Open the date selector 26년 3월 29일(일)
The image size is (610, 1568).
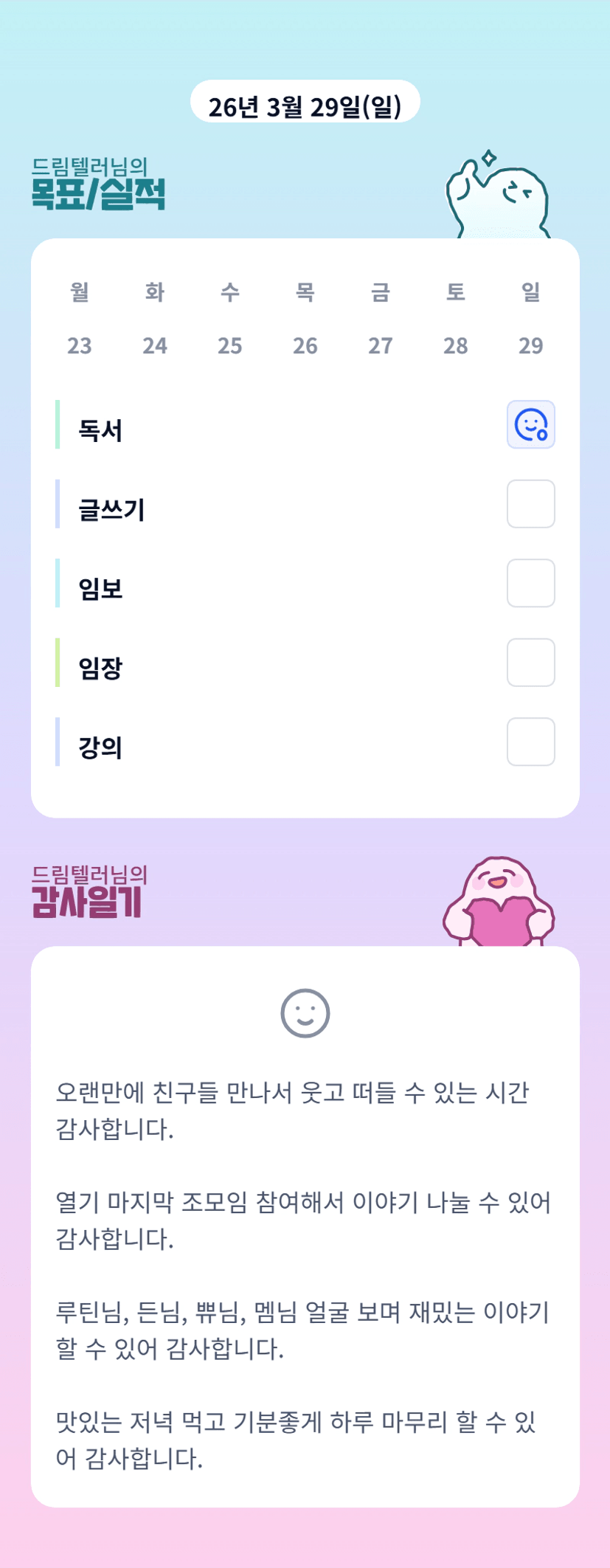coord(305,106)
